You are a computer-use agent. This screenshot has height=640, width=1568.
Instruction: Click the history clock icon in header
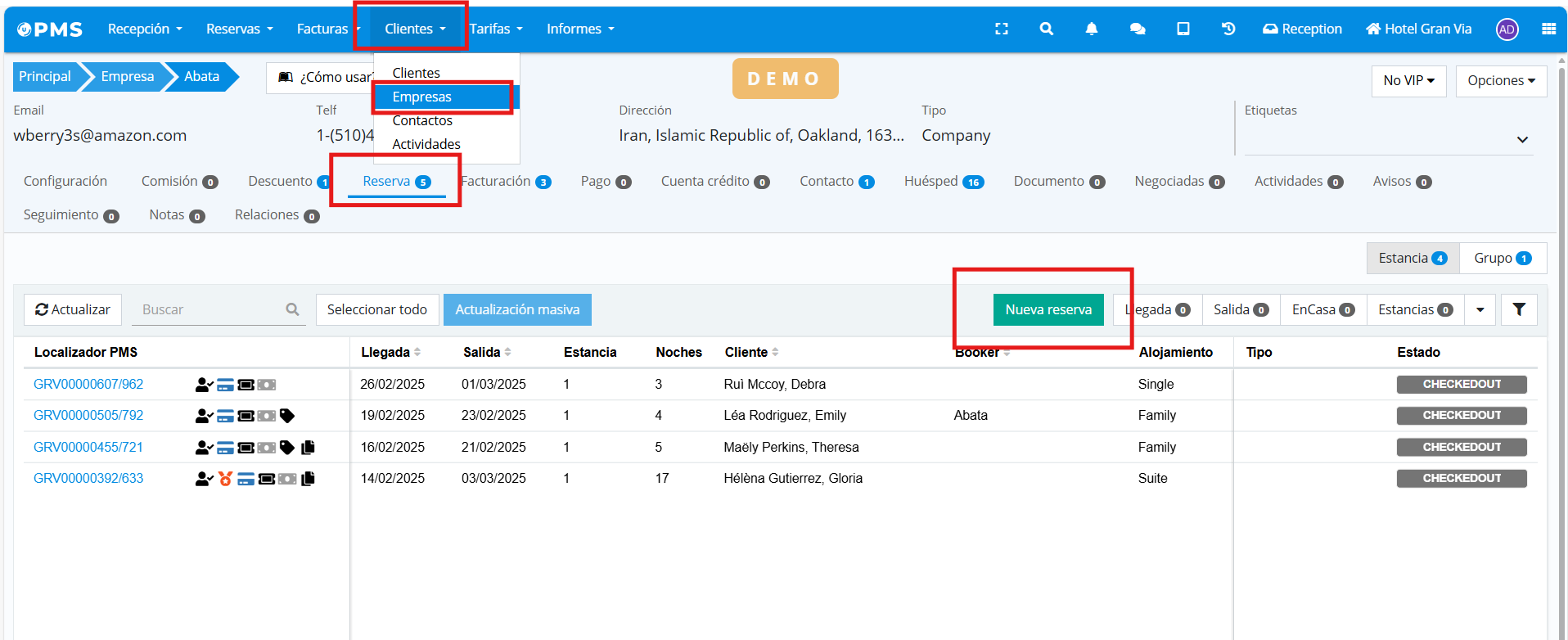point(1228,29)
